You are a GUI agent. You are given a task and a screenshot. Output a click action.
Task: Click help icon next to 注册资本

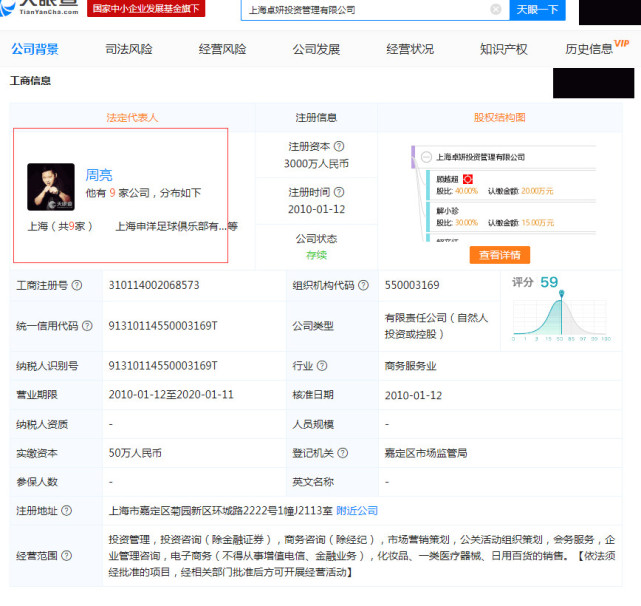(339, 146)
